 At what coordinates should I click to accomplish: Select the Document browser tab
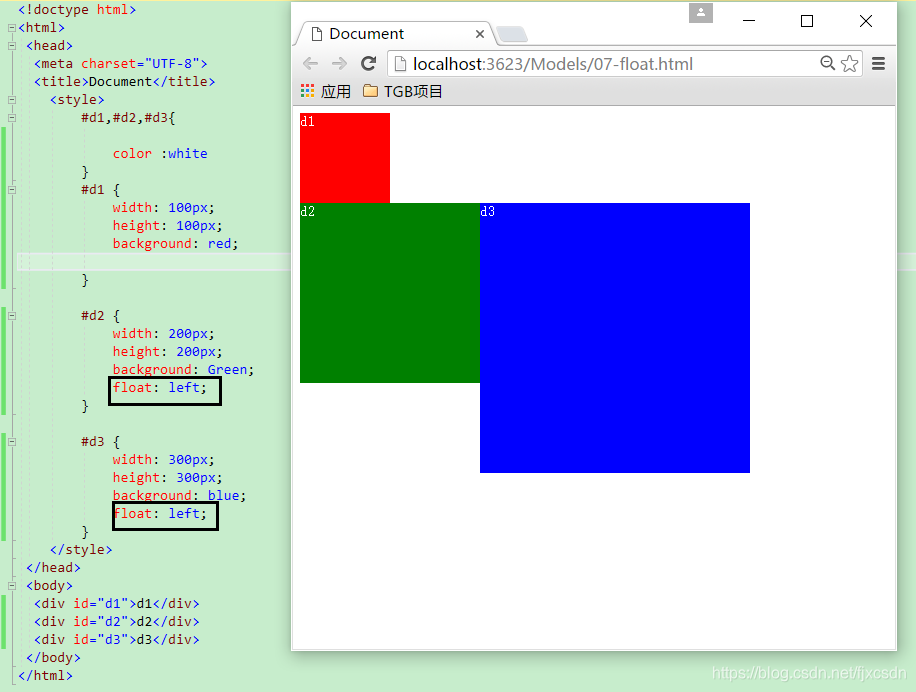click(395, 34)
